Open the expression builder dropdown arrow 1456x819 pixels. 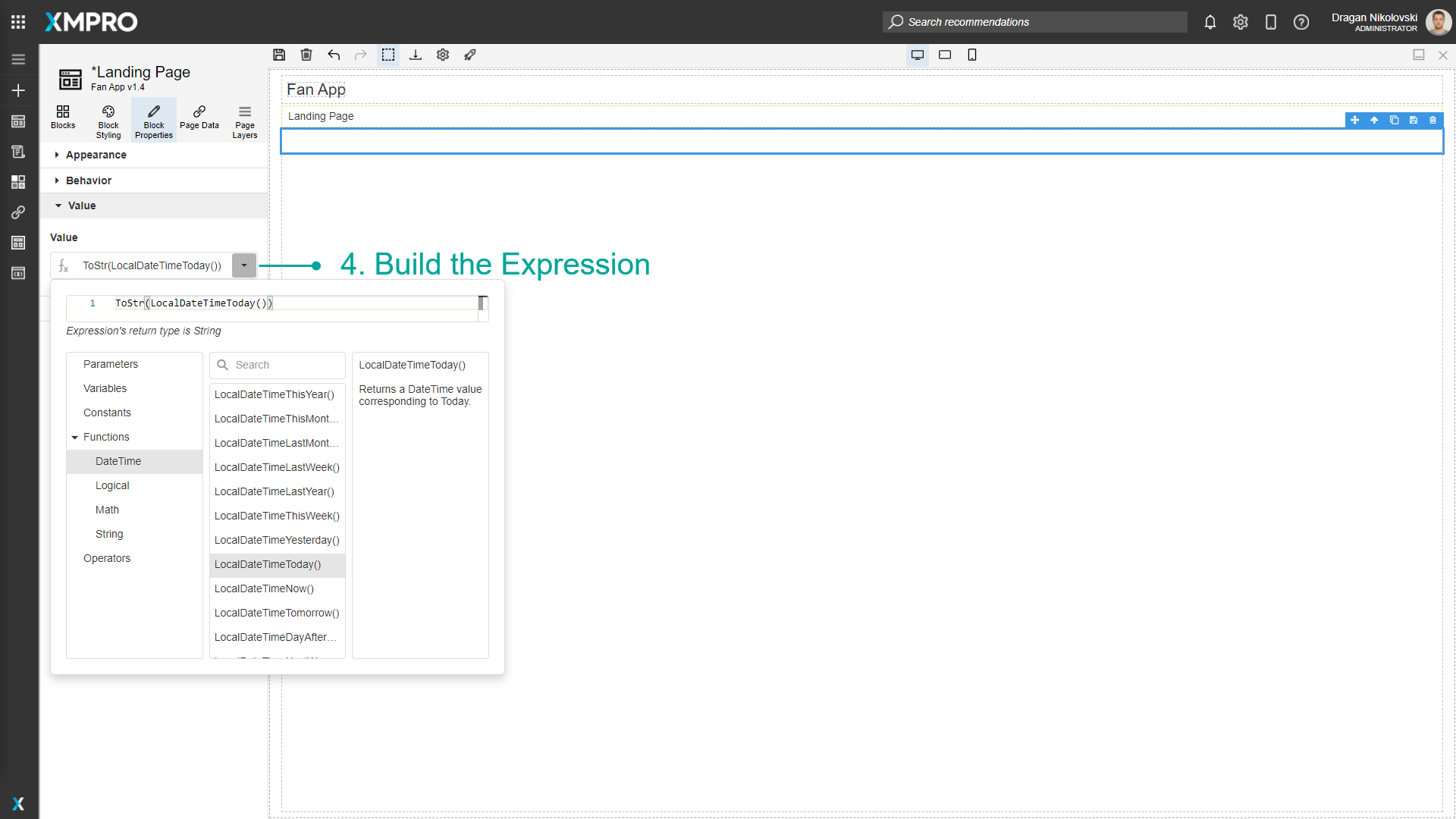tap(243, 265)
